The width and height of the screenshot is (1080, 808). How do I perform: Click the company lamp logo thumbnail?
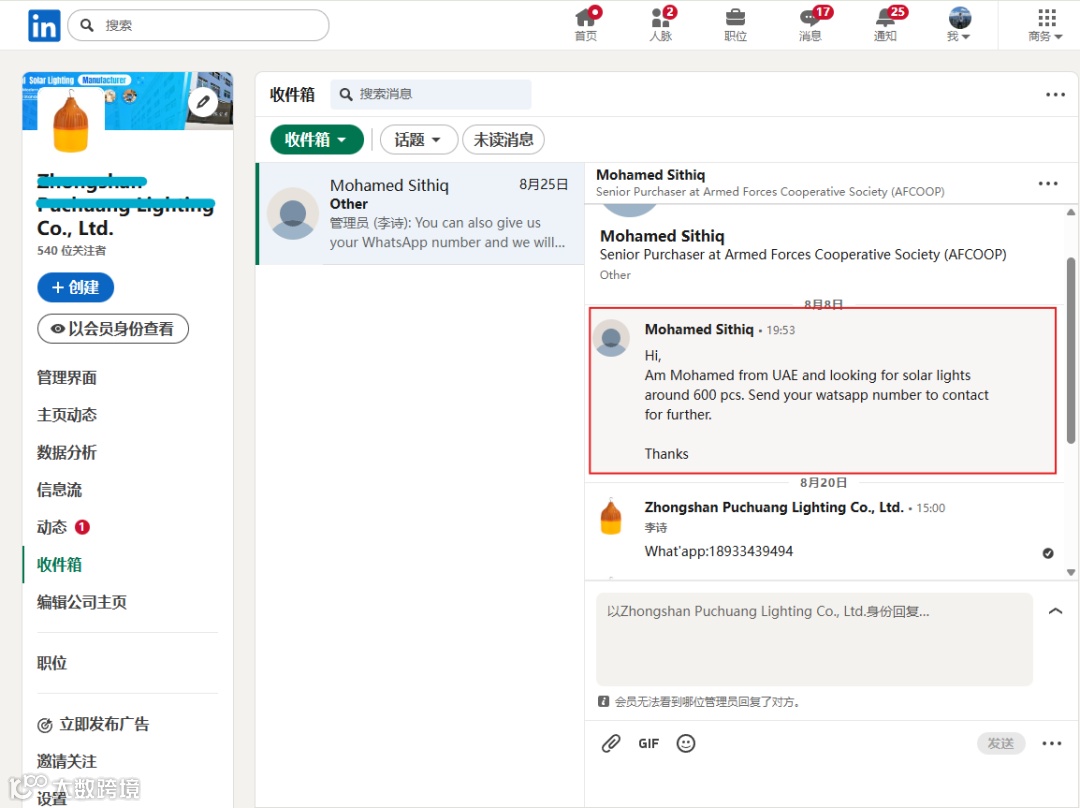(71, 123)
